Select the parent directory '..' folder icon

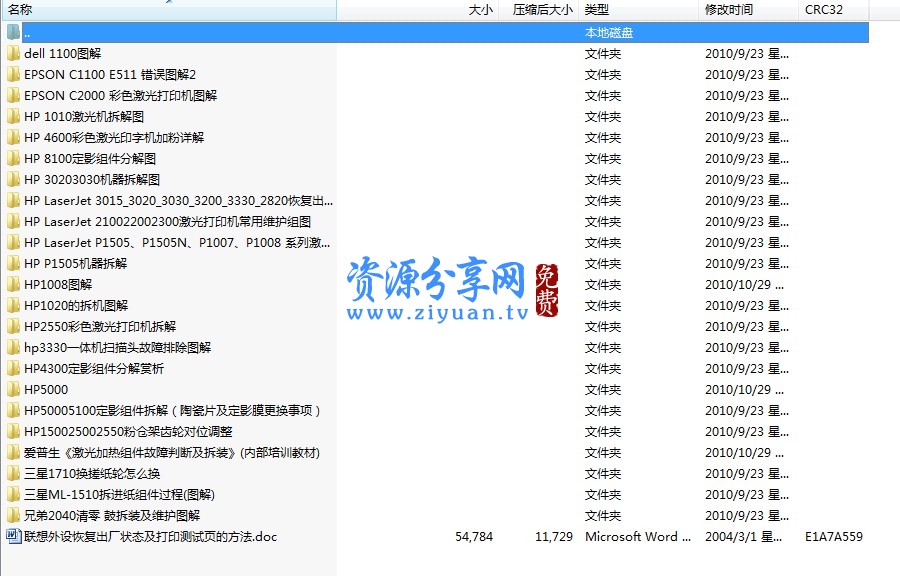click(x=13, y=32)
